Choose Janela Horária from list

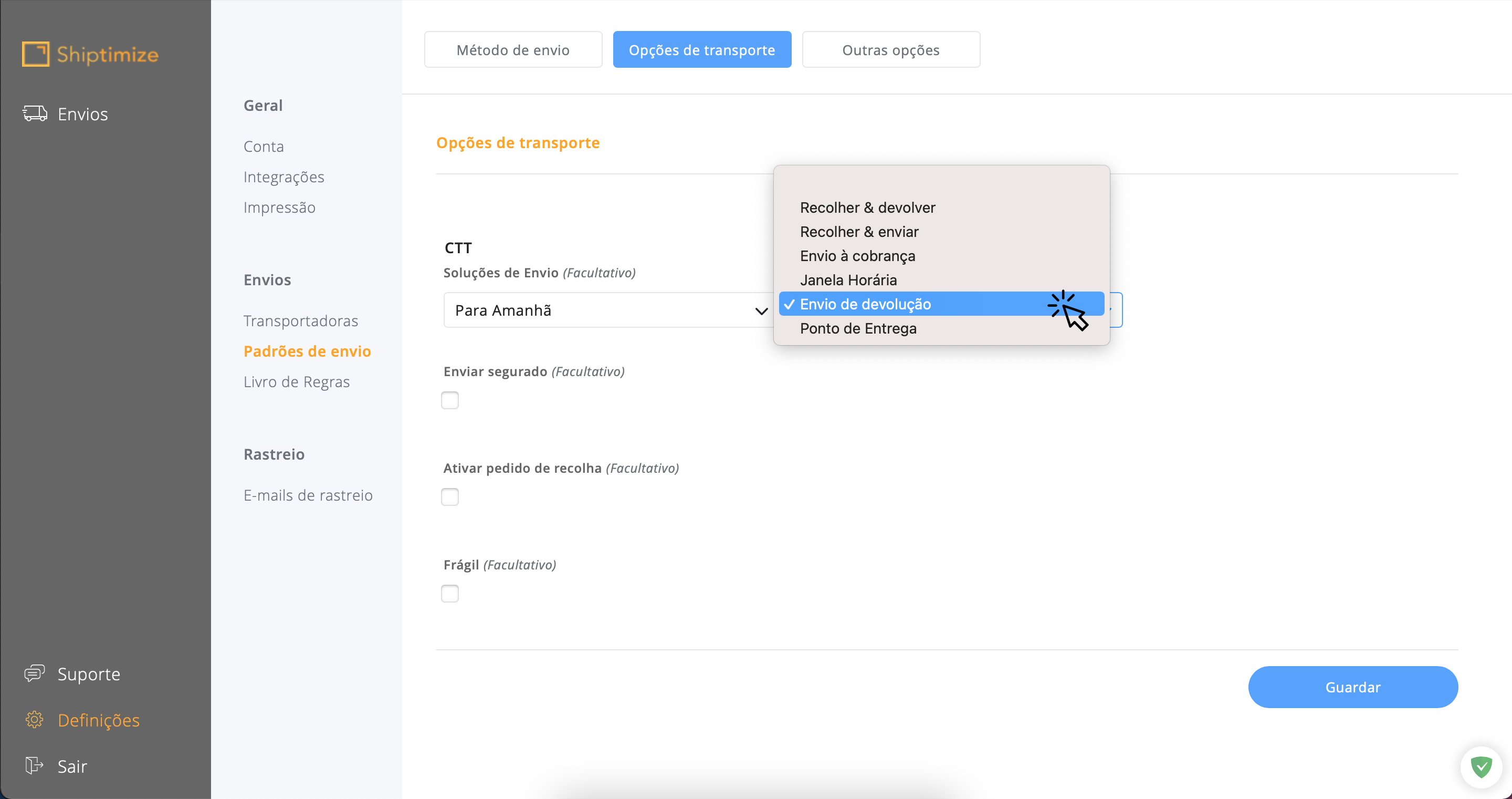(x=941, y=279)
